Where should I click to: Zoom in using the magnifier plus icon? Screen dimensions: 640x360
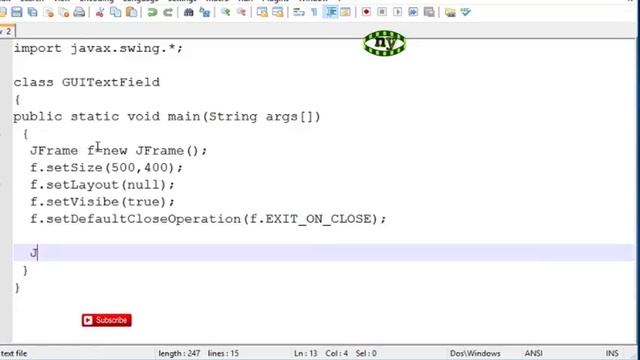[225, 12]
